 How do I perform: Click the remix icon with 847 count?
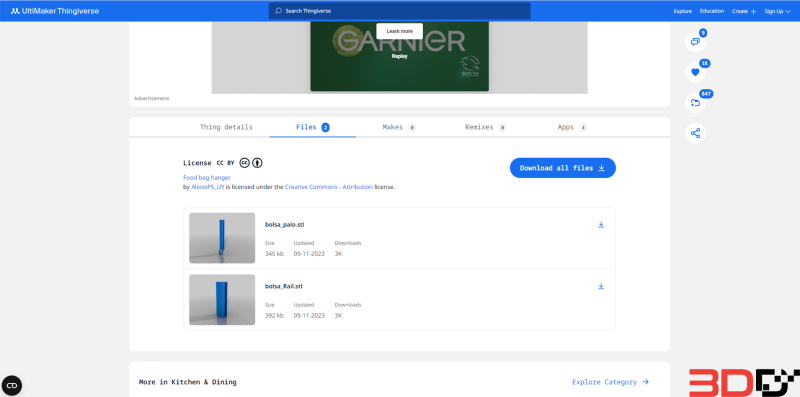pos(695,103)
